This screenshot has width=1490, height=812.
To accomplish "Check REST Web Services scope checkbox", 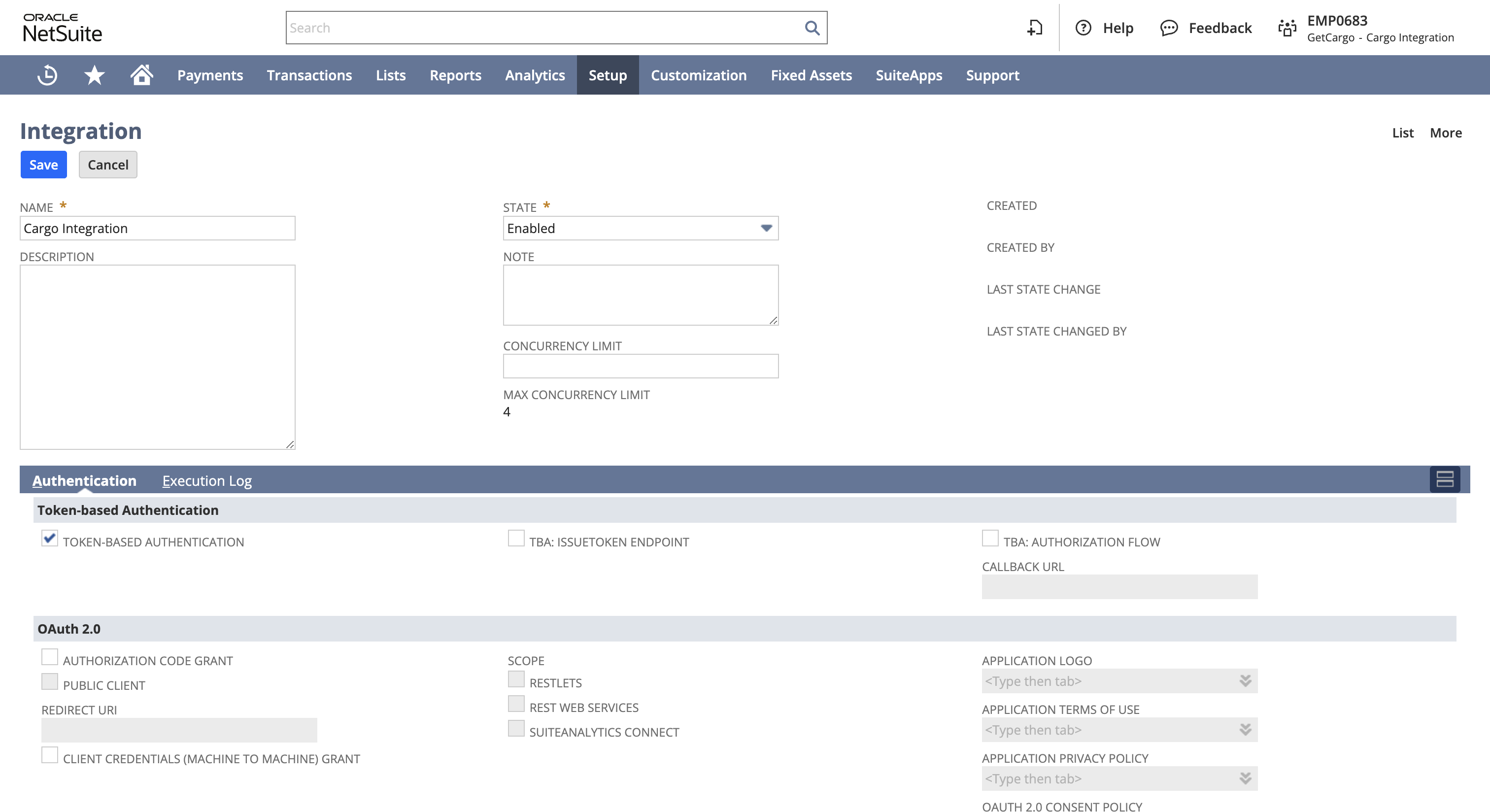I will [516, 704].
